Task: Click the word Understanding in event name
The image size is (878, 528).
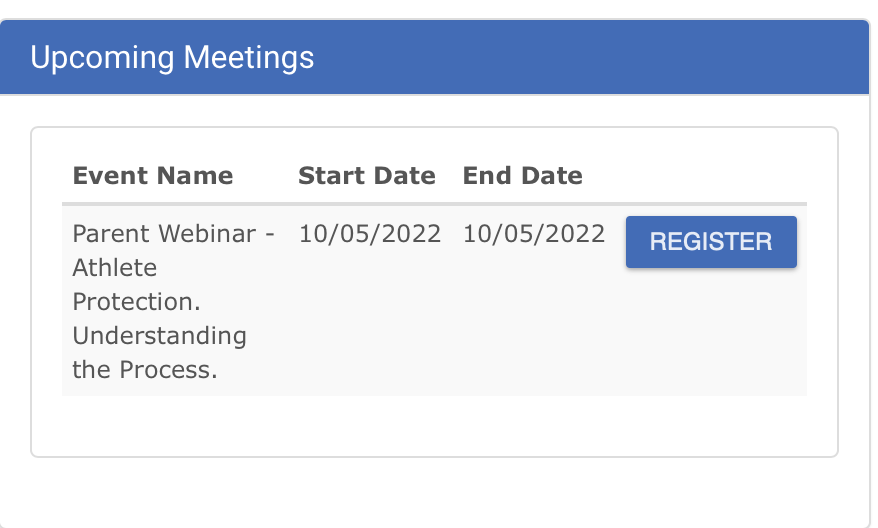Action: pyautogui.click(x=159, y=335)
